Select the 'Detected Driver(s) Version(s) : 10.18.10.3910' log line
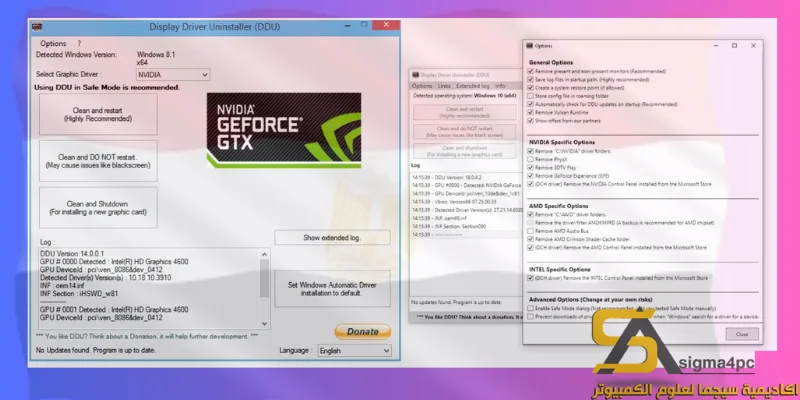800x400 pixels. [106, 278]
